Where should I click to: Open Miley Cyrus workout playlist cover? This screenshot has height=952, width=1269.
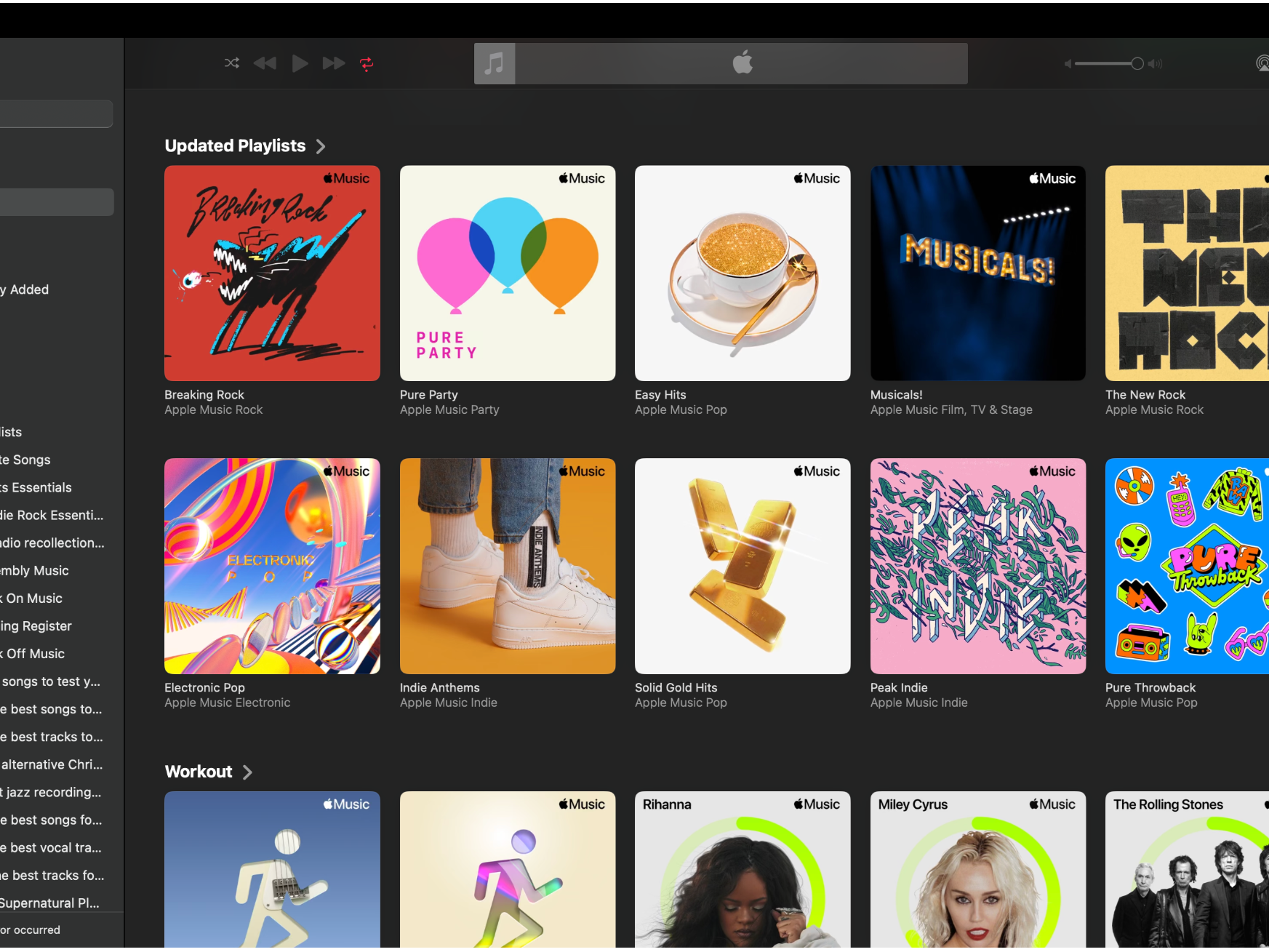978,869
